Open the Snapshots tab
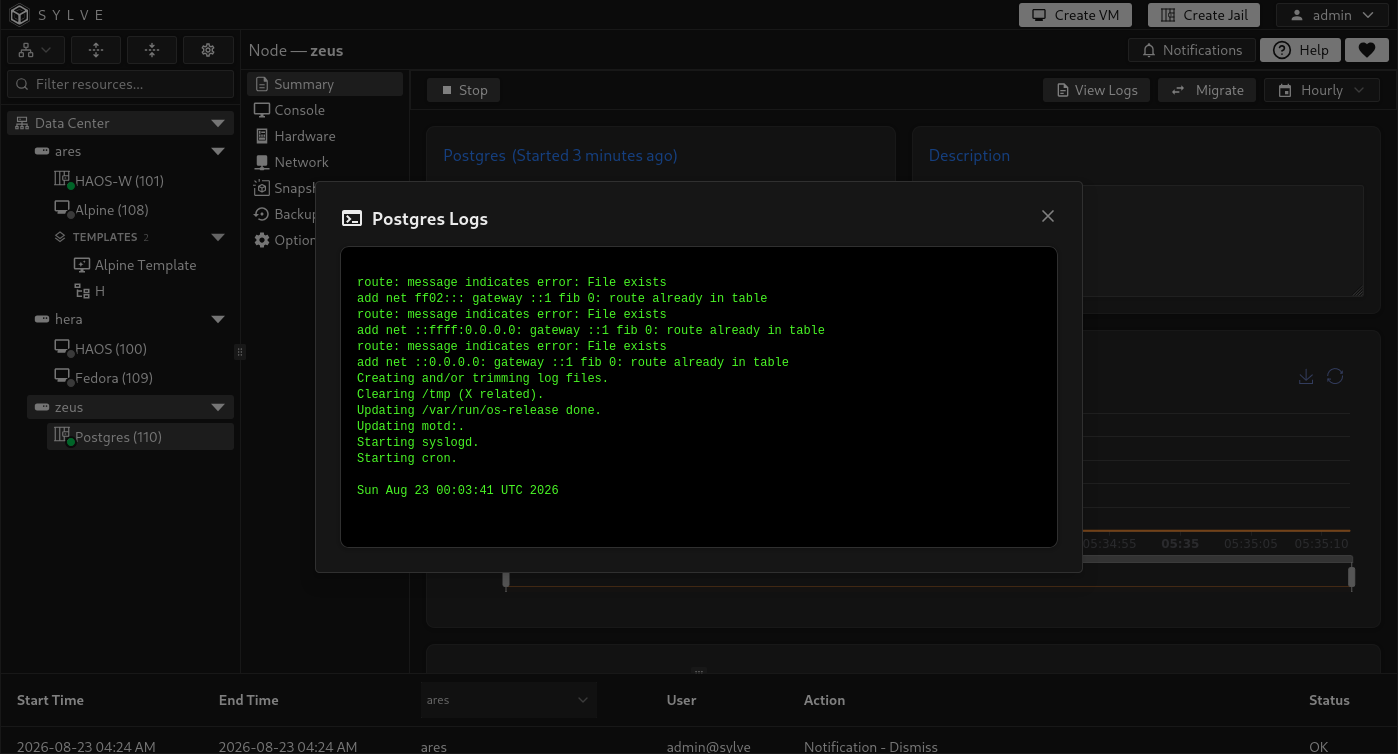Screen dimensions: 1398x754 tap(285, 188)
